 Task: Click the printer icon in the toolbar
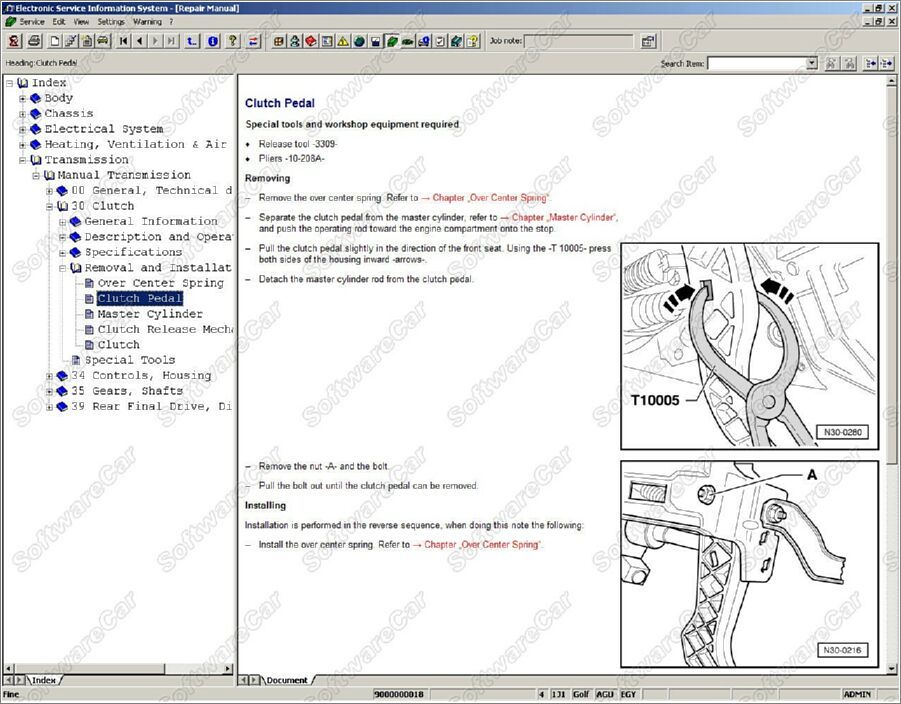34,41
